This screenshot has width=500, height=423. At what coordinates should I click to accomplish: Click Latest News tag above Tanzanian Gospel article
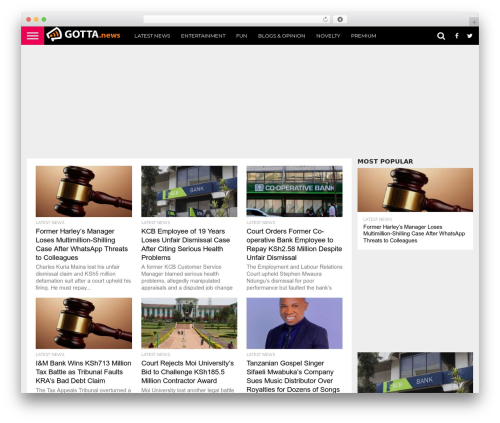[x=261, y=354]
